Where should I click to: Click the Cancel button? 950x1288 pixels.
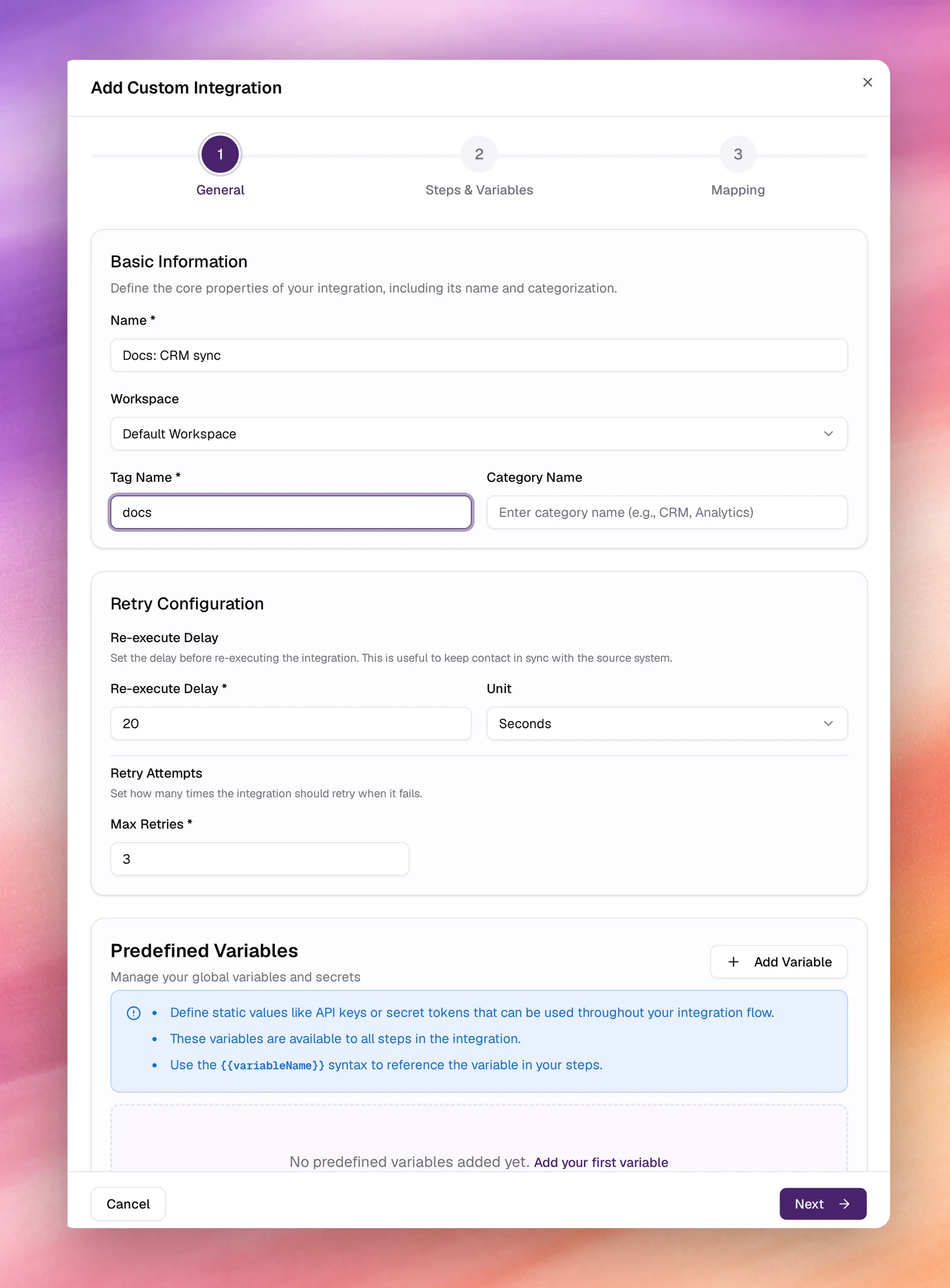tap(128, 1204)
